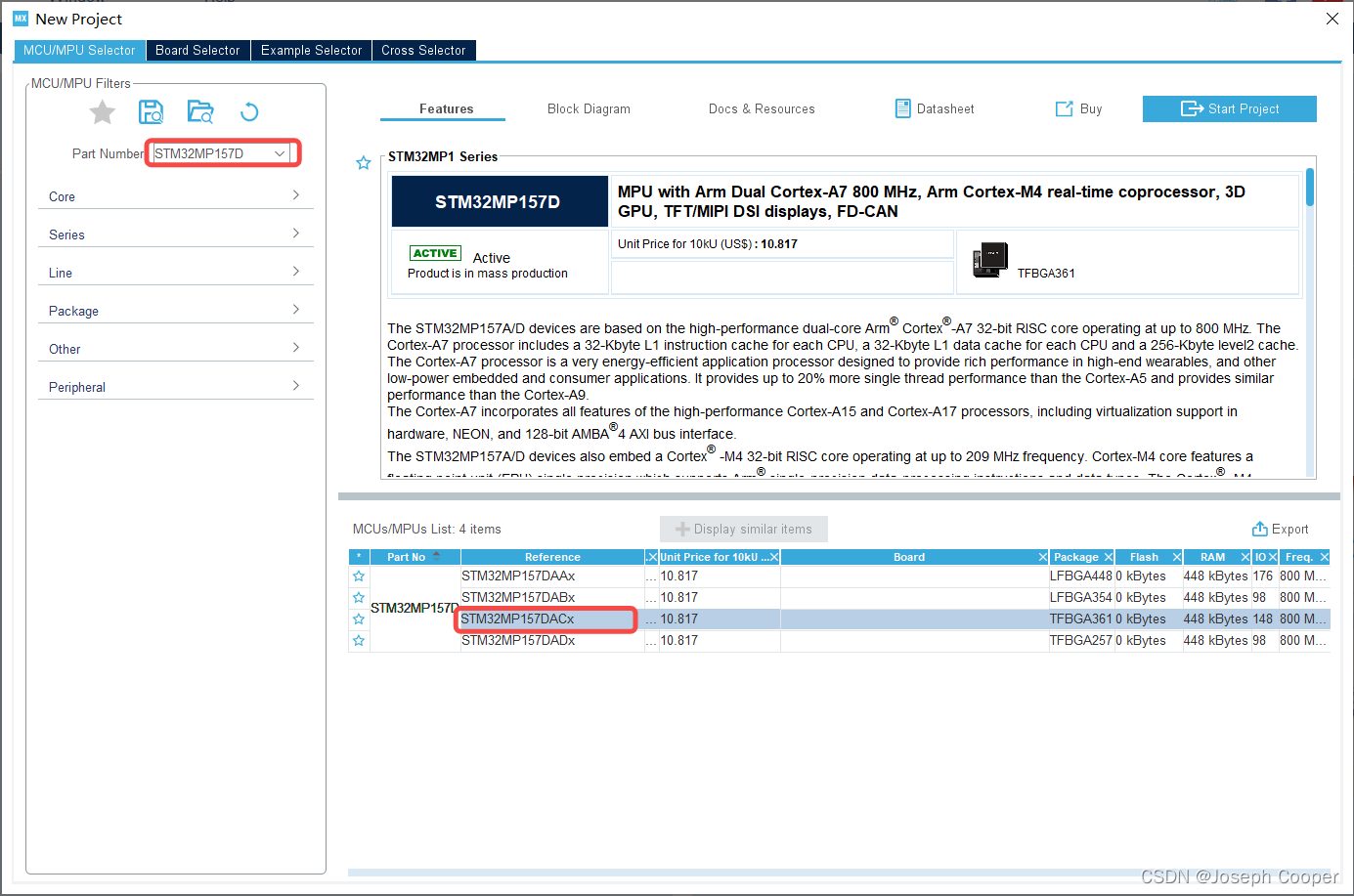Remove the Freq. column with its X
The image size is (1354, 896).
coord(1325,557)
